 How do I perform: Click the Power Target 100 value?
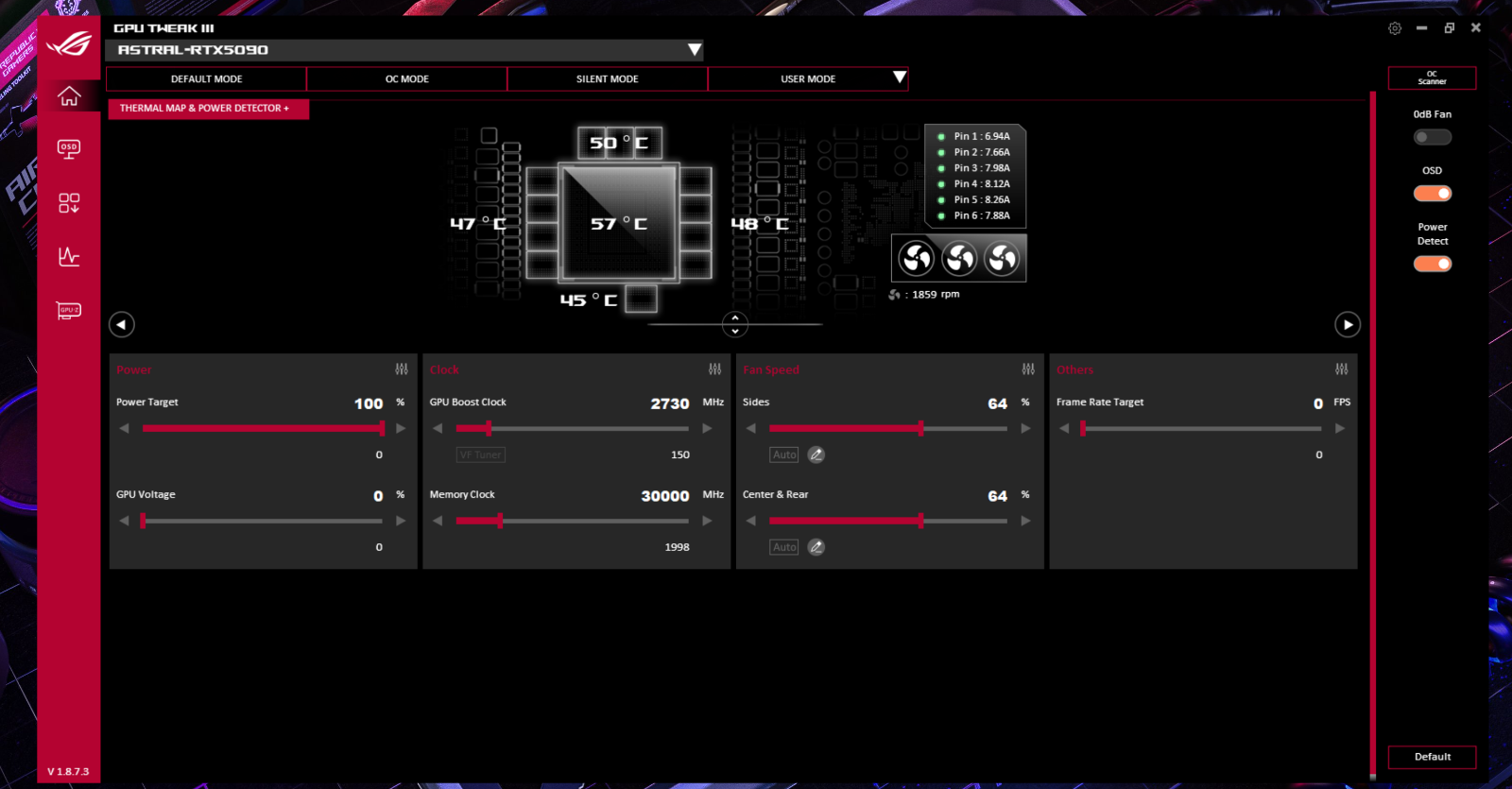(369, 403)
